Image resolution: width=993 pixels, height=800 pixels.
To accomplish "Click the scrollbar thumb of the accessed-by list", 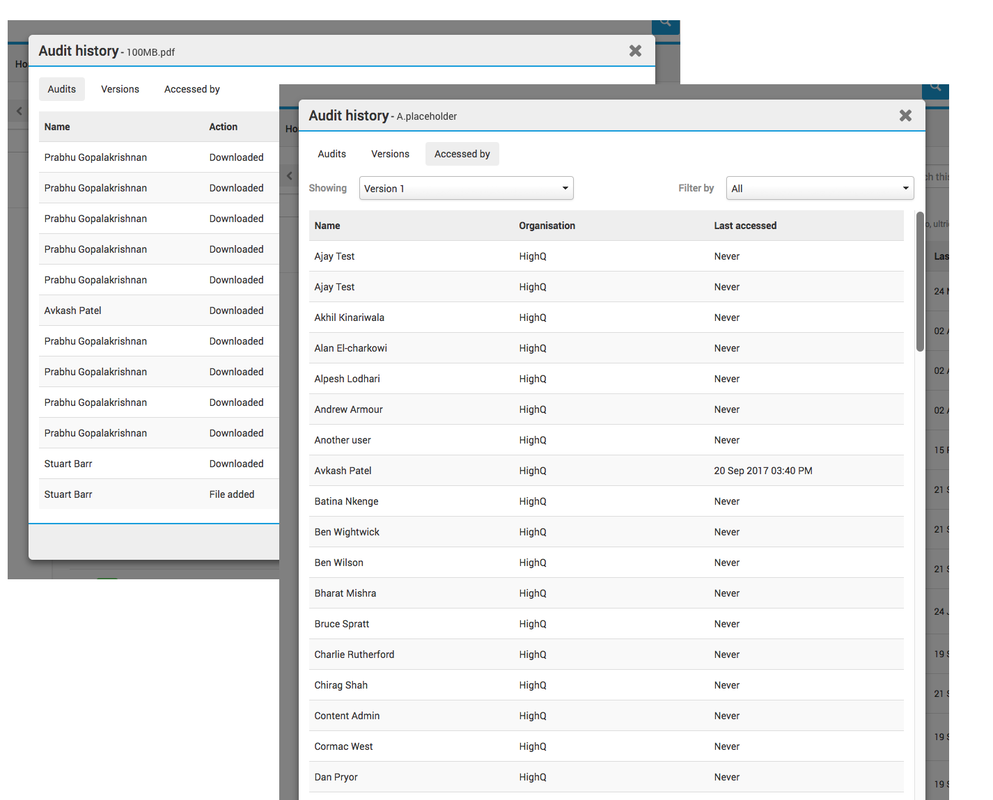I will (920, 280).
